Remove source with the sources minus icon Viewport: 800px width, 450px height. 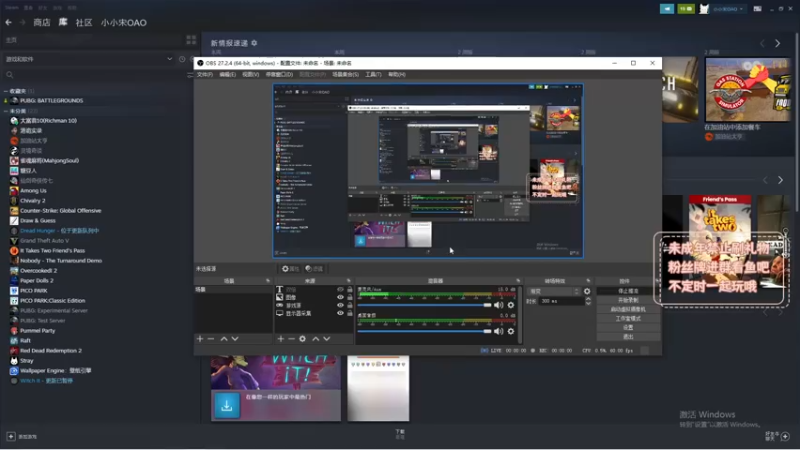(291, 339)
